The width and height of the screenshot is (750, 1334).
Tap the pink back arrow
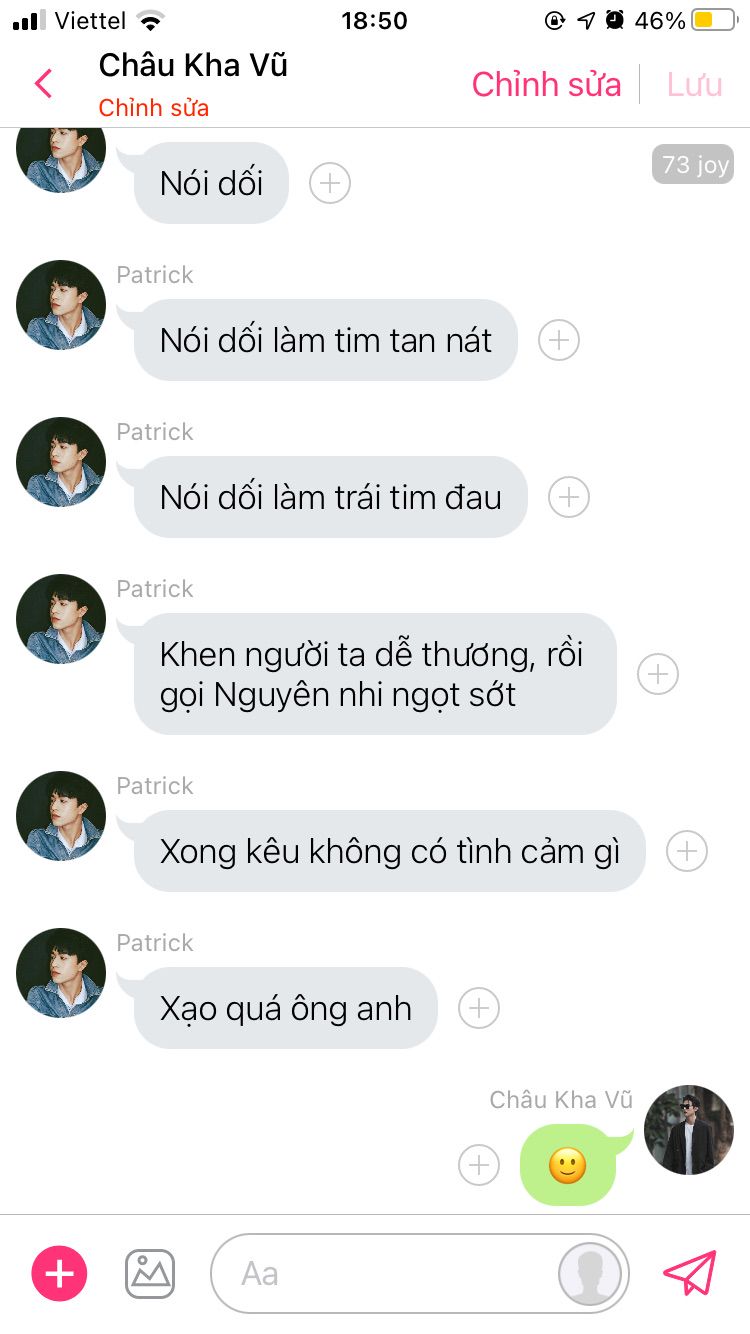pos(43,84)
